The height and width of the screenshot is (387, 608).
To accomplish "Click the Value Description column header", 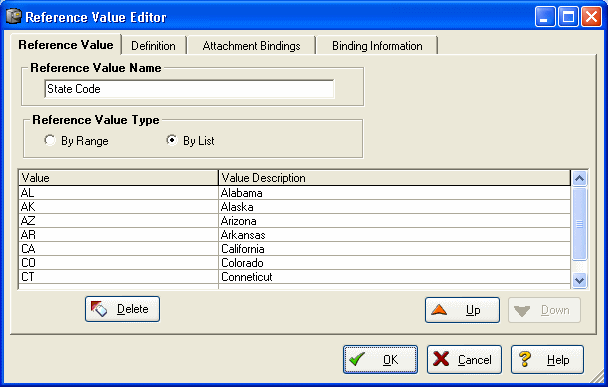I will pyautogui.click(x=394, y=178).
